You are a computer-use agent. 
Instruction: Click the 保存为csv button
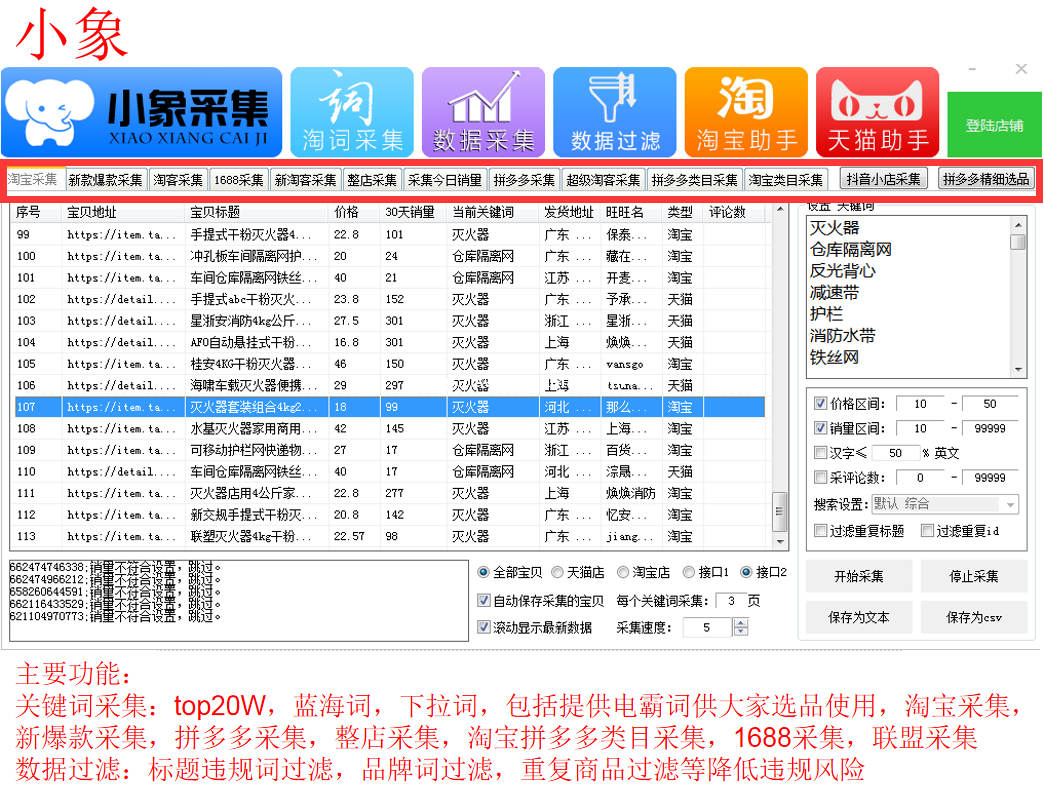pos(973,618)
